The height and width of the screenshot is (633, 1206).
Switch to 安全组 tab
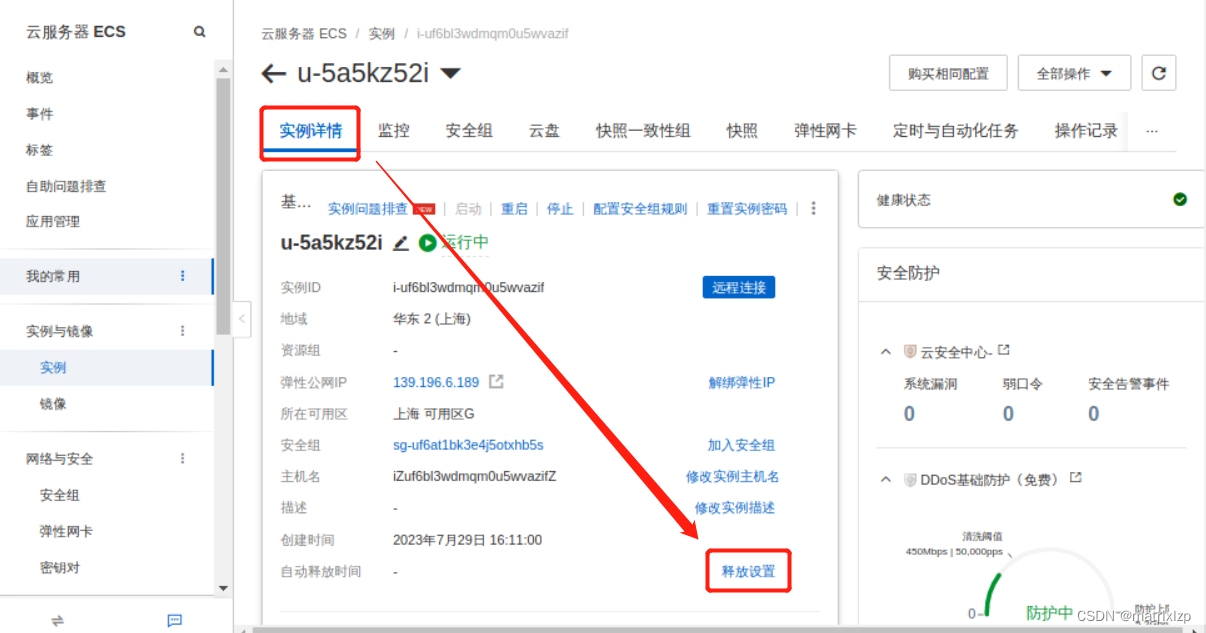[469, 131]
